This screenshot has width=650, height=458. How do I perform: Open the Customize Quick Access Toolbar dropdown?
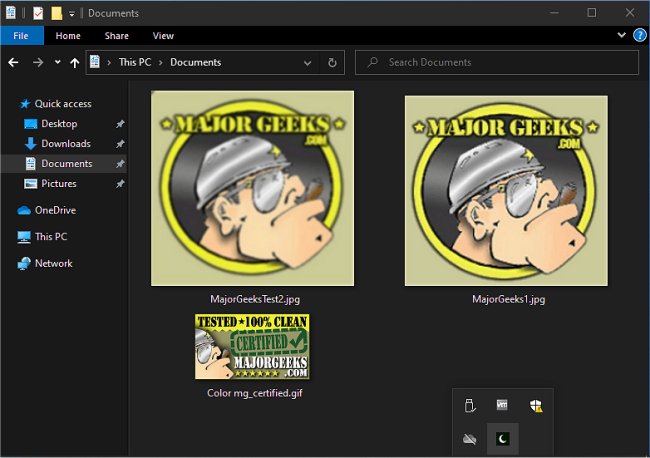(x=72, y=14)
